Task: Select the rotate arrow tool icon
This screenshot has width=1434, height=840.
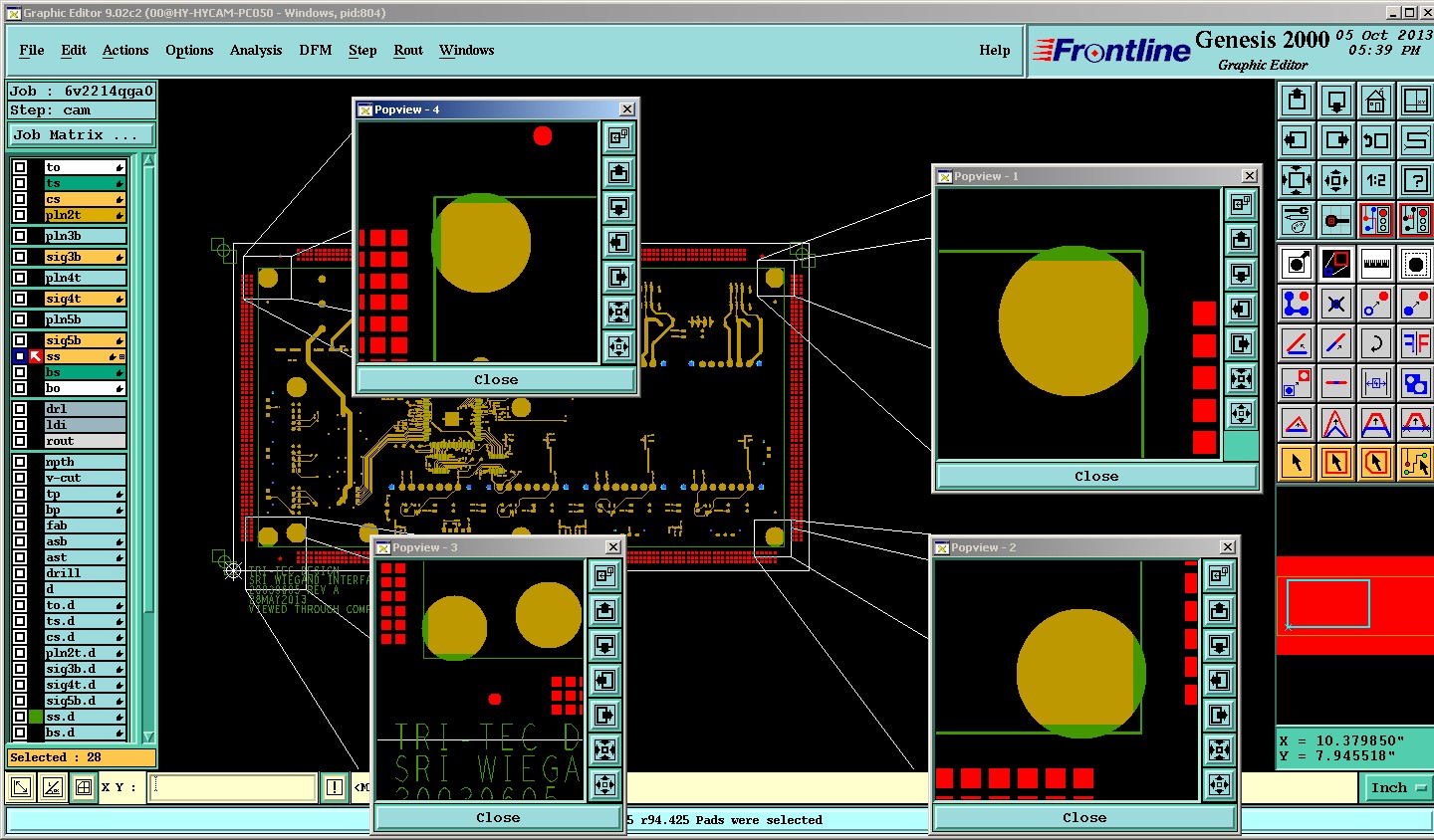Action: (x=1375, y=343)
